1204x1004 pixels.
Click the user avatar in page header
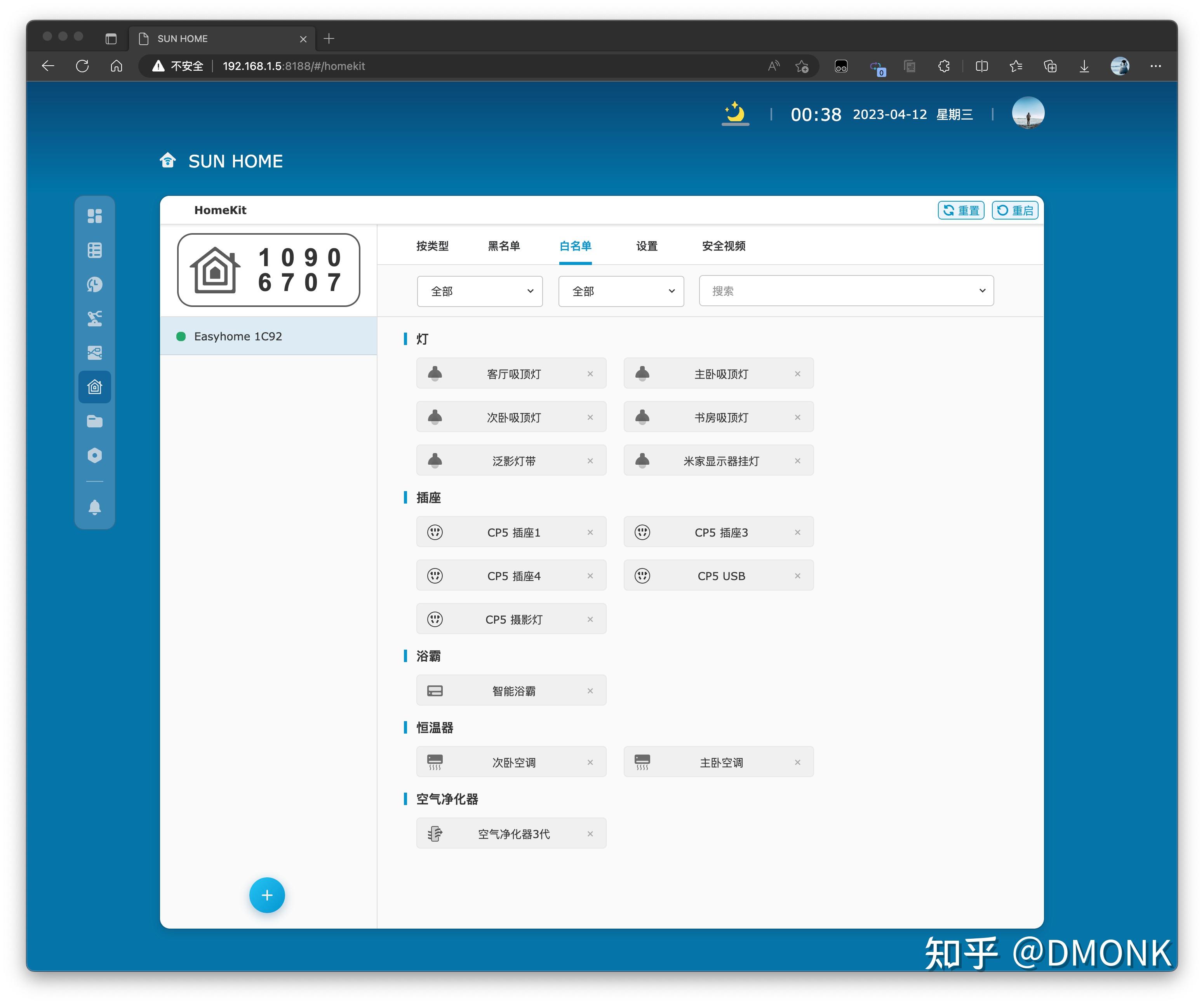tap(1027, 113)
